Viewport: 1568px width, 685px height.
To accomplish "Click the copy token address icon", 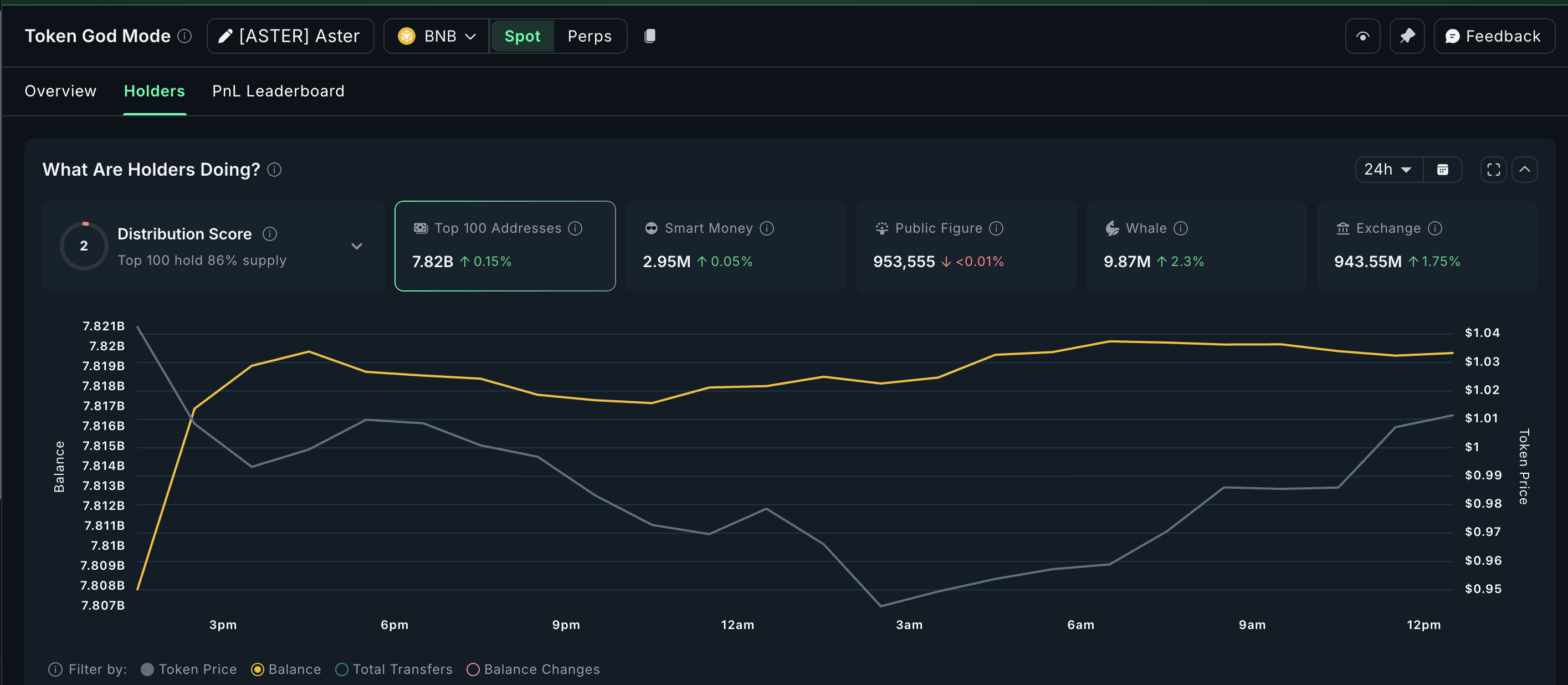I will coord(649,36).
